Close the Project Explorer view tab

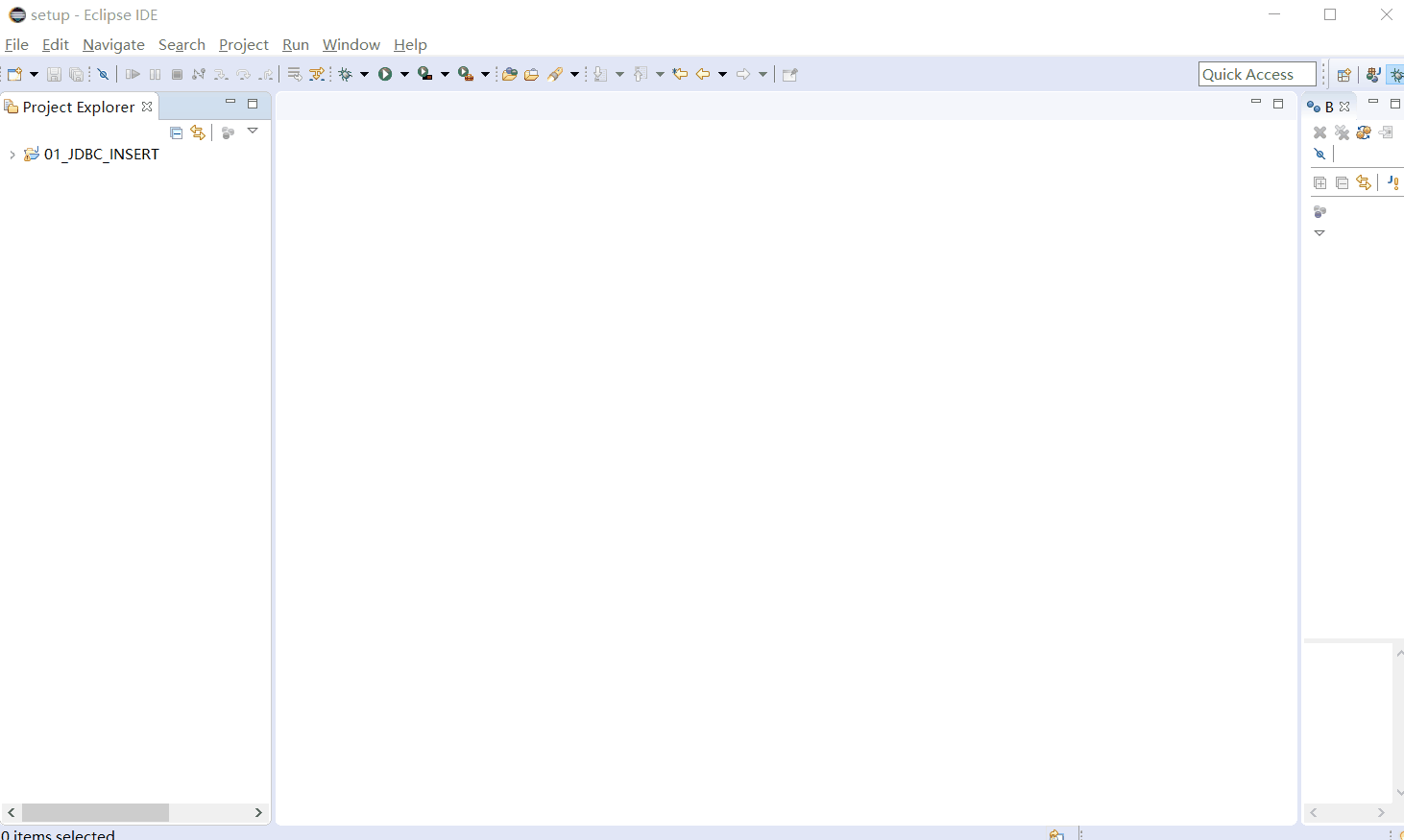(147, 107)
